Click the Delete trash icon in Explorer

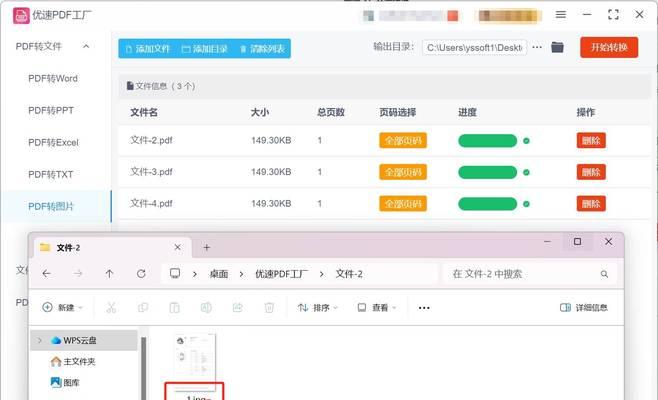(269, 308)
